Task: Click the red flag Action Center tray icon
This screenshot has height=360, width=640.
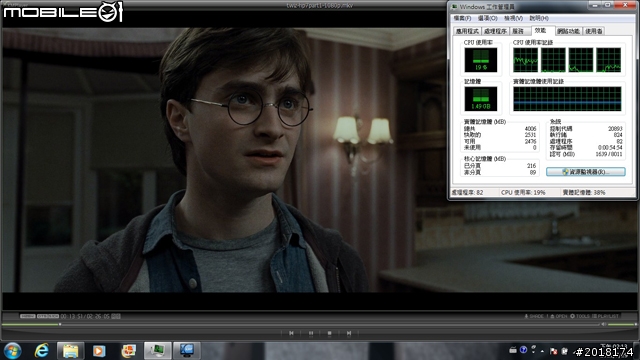Action: pos(553,351)
